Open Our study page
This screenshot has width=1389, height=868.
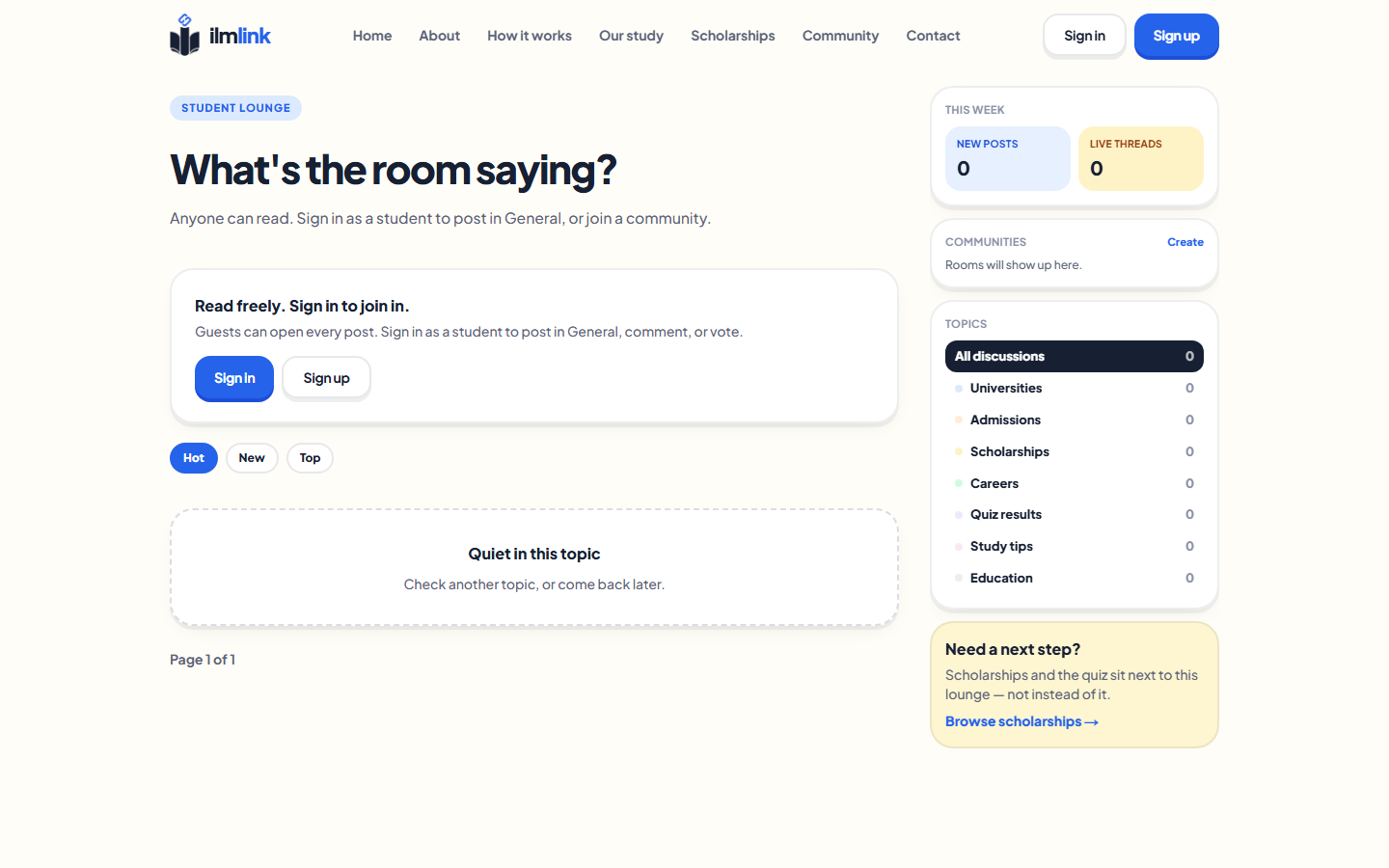pos(631,36)
